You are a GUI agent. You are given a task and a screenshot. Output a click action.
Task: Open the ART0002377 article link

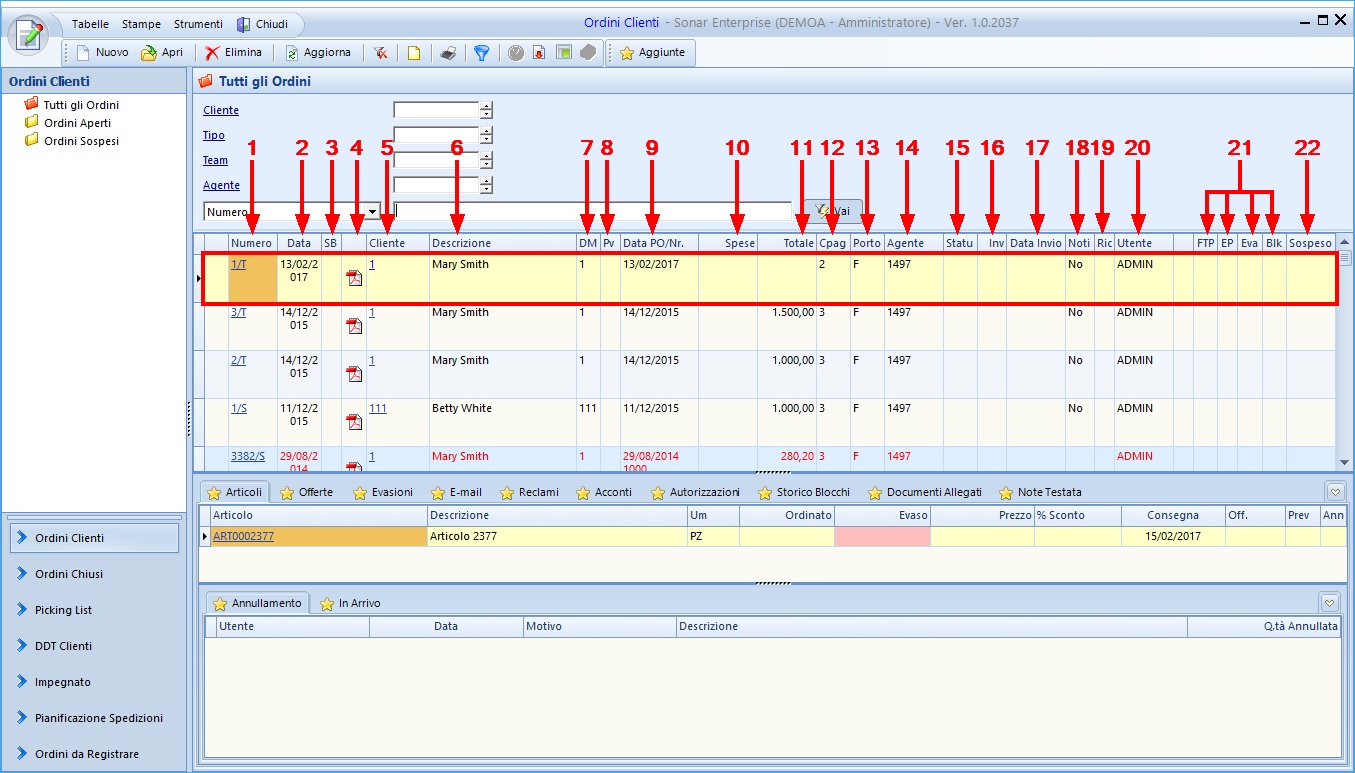click(243, 536)
